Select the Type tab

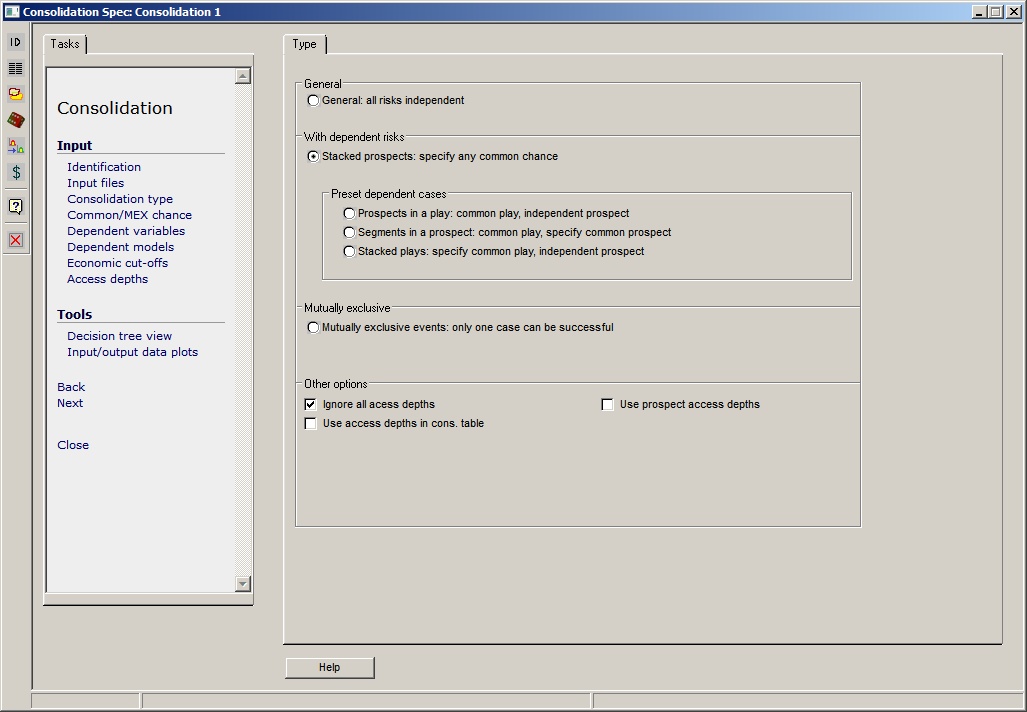pyautogui.click(x=305, y=44)
